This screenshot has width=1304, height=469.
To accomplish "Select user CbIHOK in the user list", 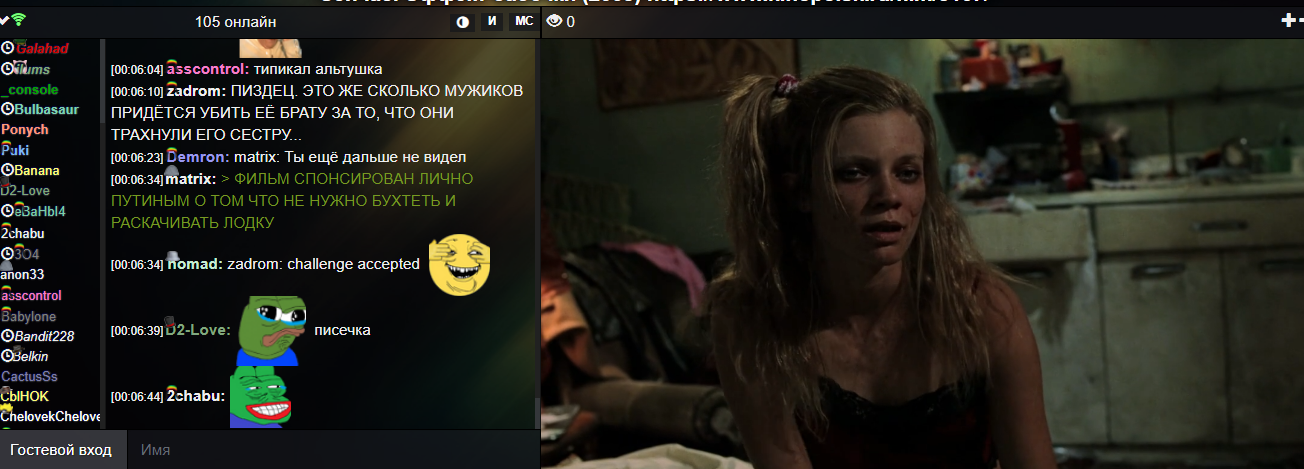I will pyautogui.click(x=25, y=397).
